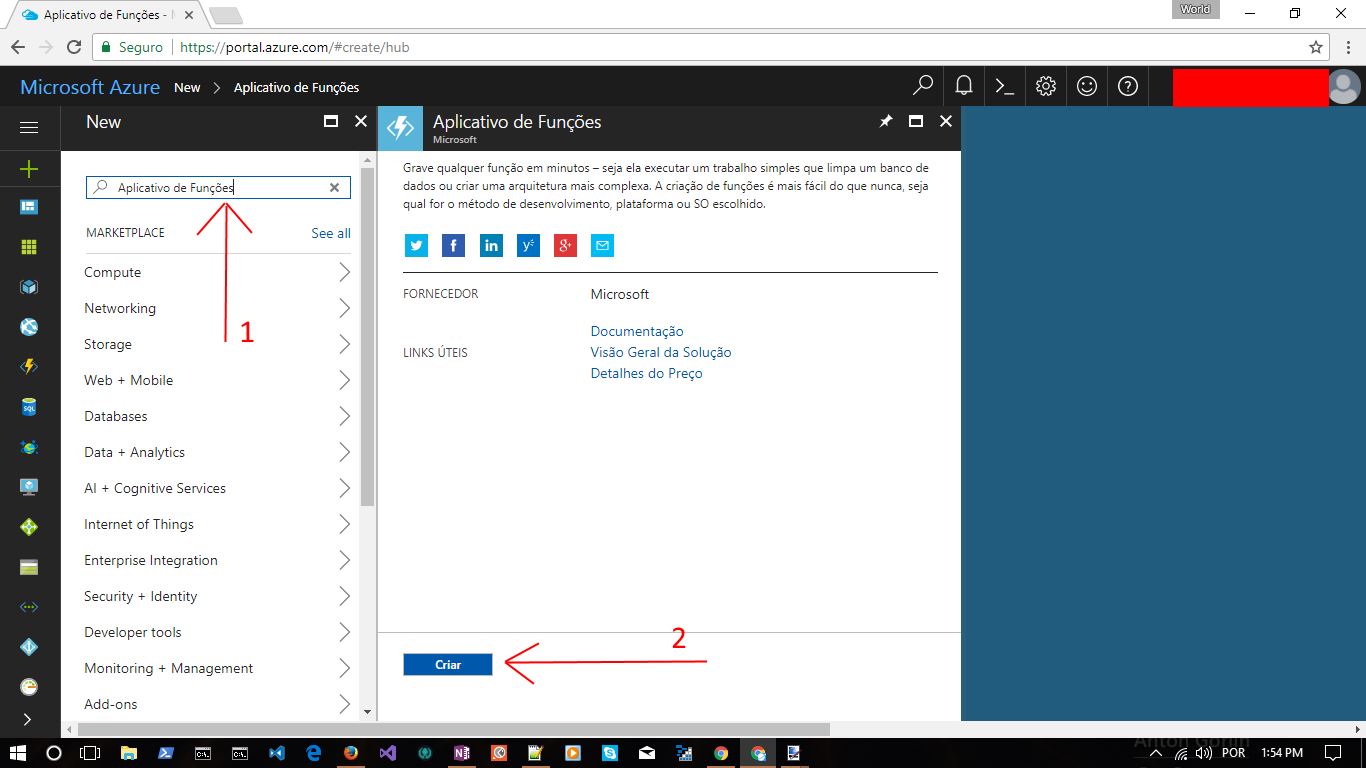Click the green plus New resource icon
The width and height of the screenshot is (1366, 768).
(x=29, y=169)
